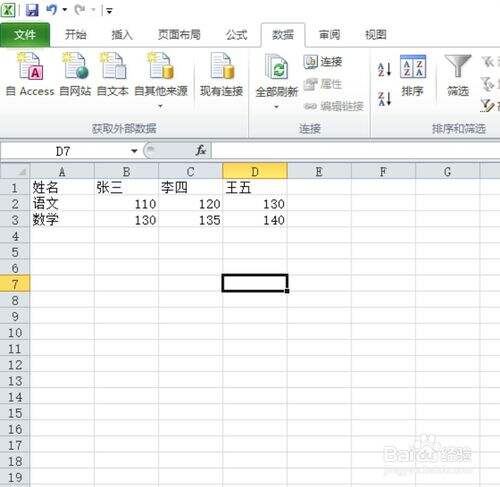
Task: Open the 文件 menu tab
Action: [25, 35]
